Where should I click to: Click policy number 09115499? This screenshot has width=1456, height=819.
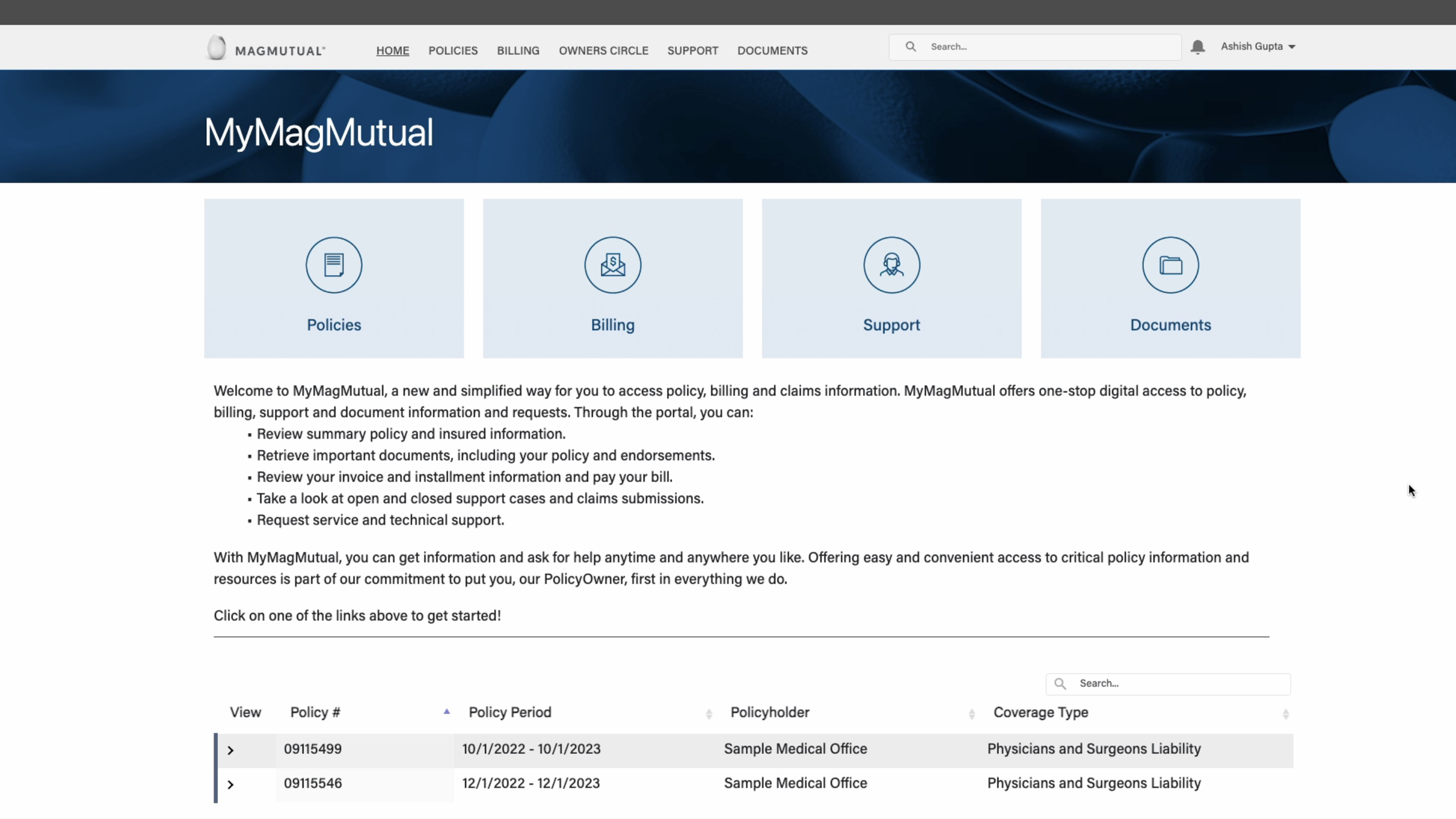pyautogui.click(x=313, y=749)
